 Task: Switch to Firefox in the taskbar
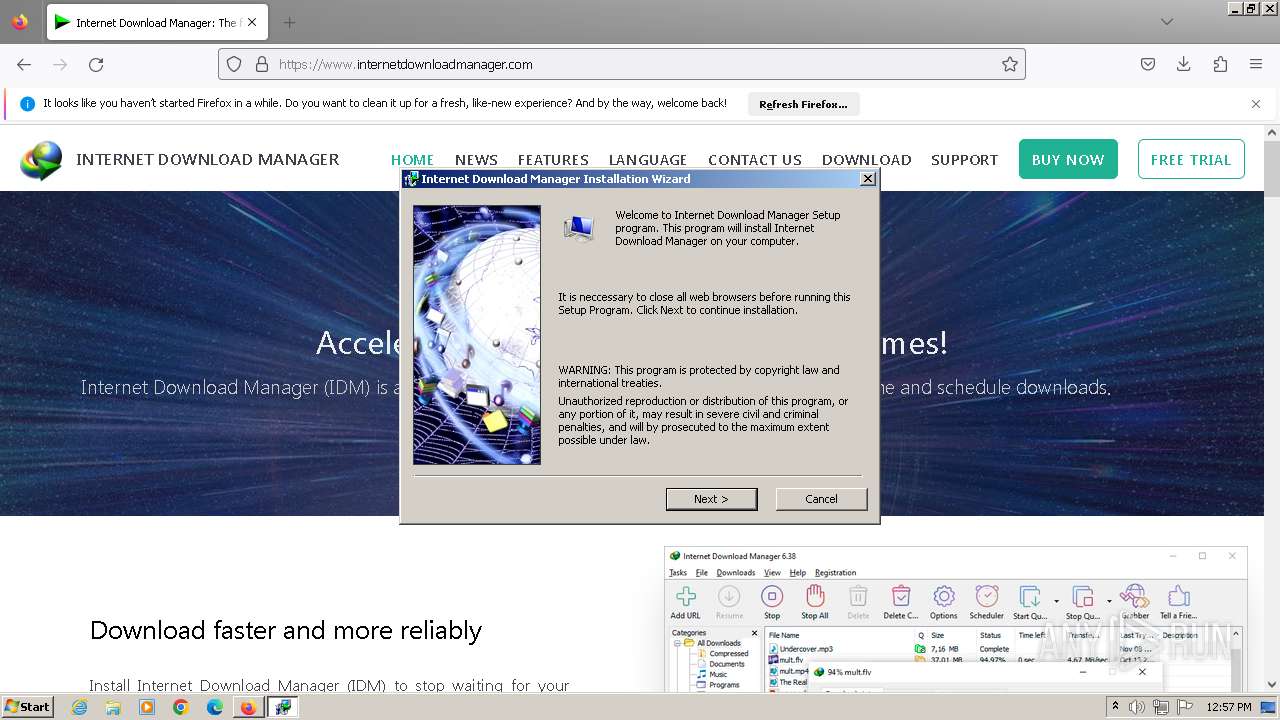248,707
